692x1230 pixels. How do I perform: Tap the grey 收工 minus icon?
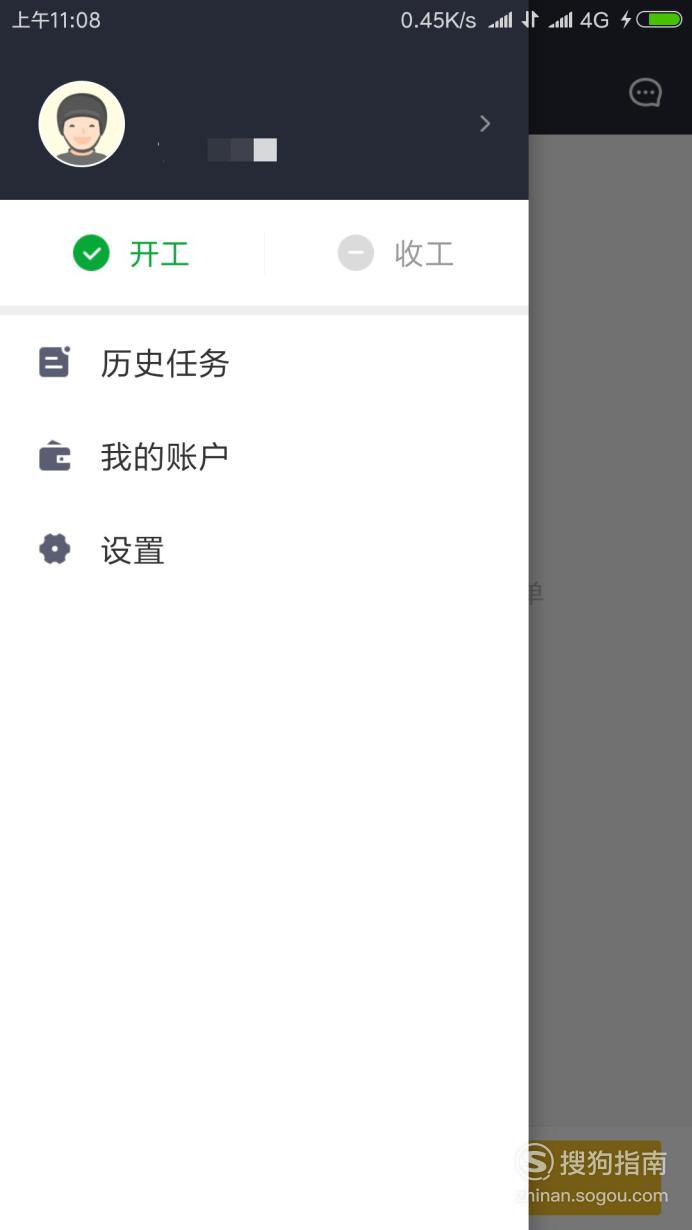(355, 253)
